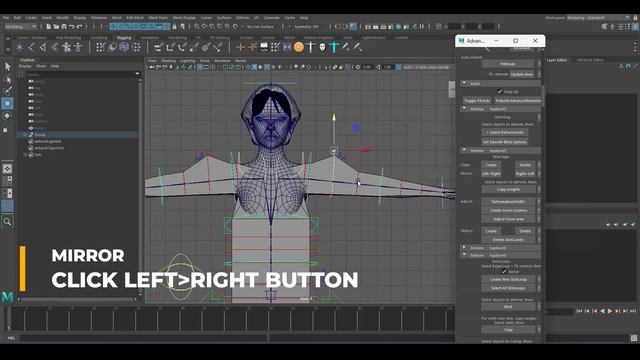Open the Workspace dropdown
This screenshot has width=640, height=360.
tap(598, 18)
